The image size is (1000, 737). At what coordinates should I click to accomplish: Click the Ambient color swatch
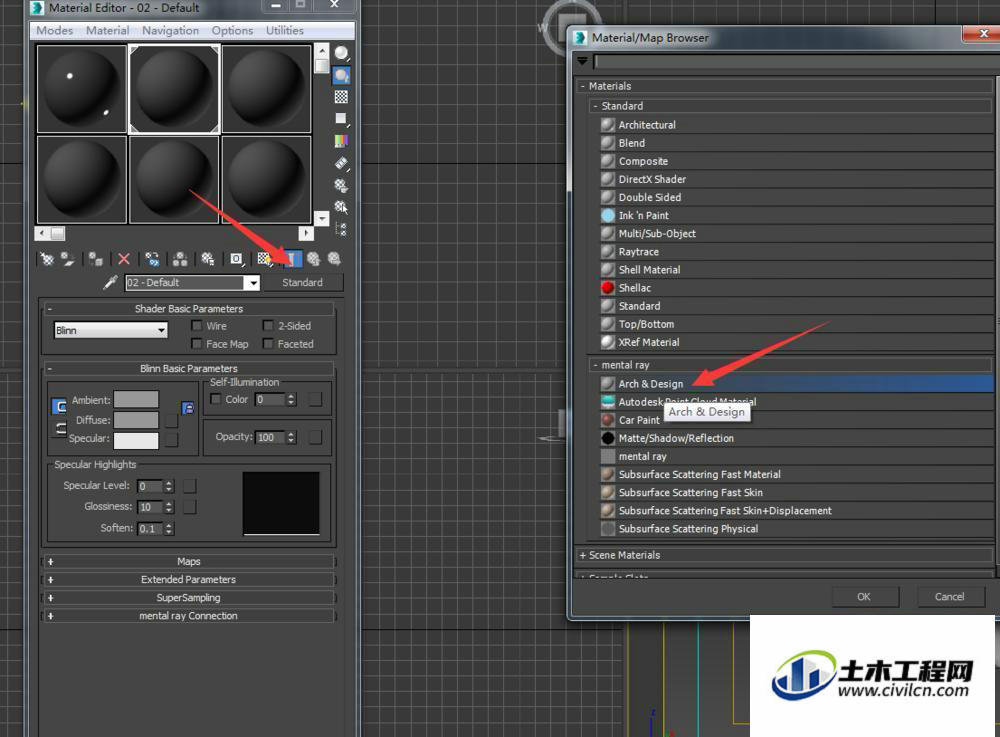click(x=136, y=400)
